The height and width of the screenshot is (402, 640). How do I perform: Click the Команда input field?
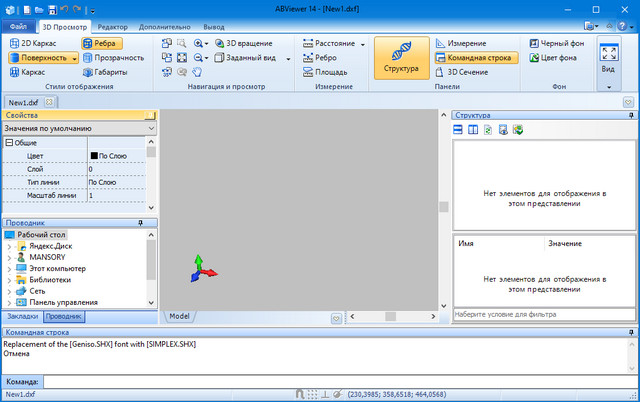(335, 381)
